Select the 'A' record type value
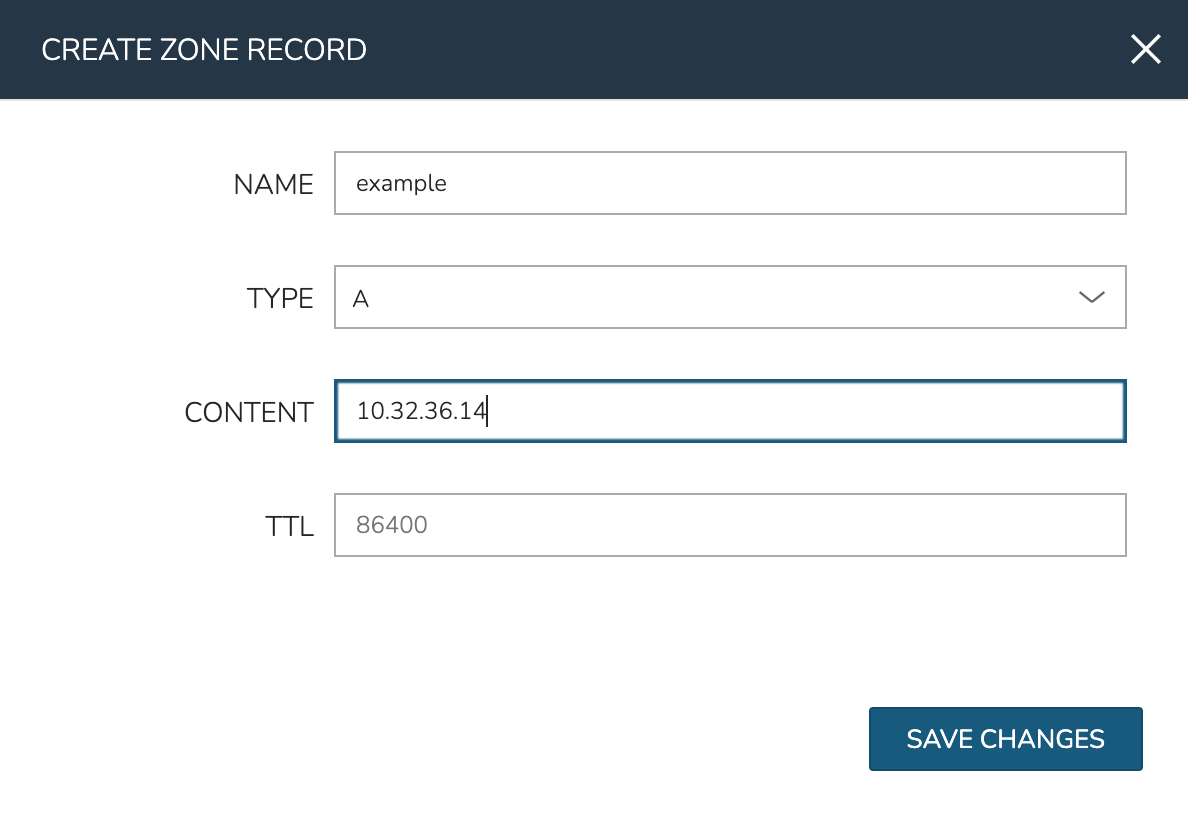Screen dimensions: 1188x816 (x=361, y=298)
